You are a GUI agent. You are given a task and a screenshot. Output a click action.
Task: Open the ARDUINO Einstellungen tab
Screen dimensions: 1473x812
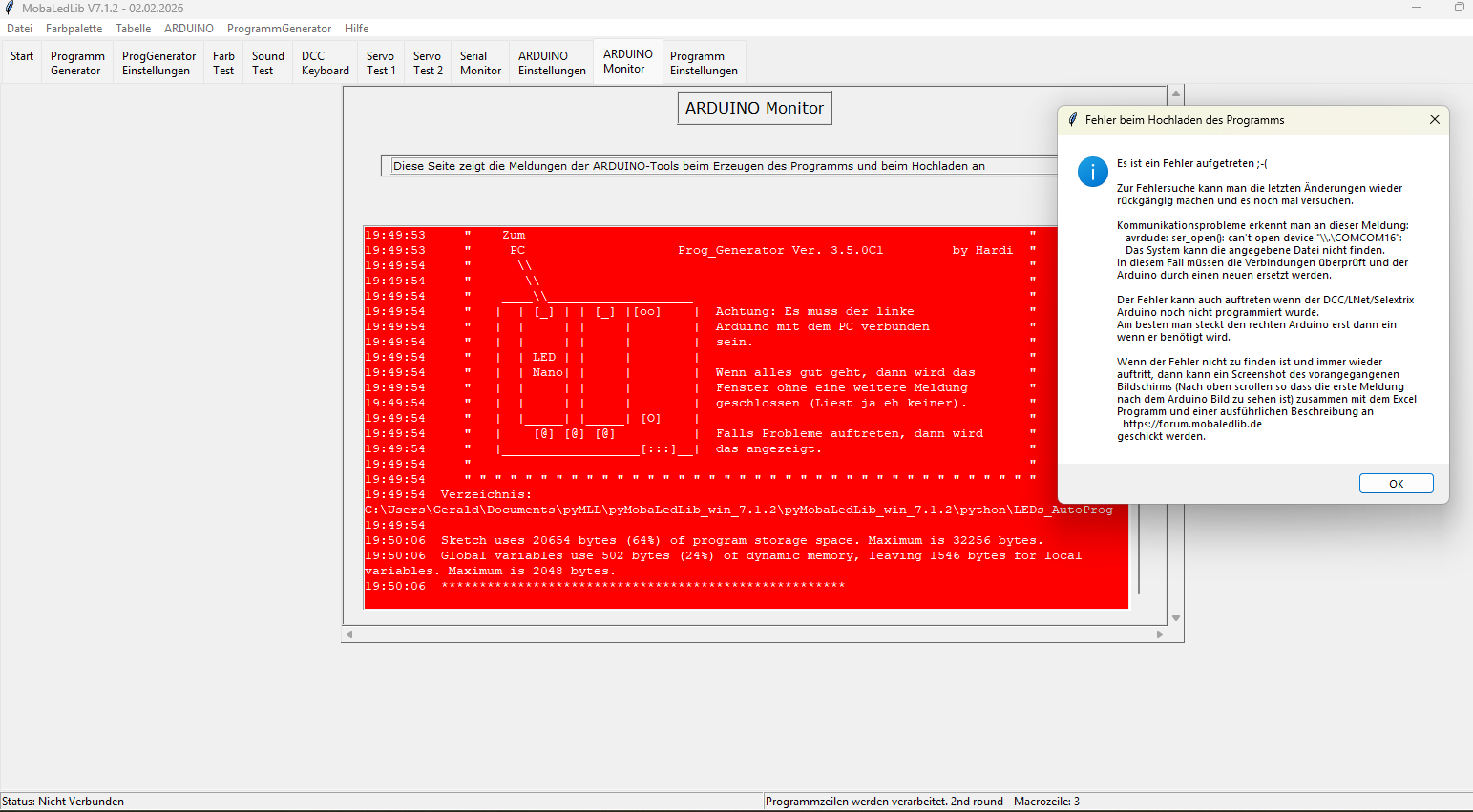pyautogui.click(x=551, y=63)
